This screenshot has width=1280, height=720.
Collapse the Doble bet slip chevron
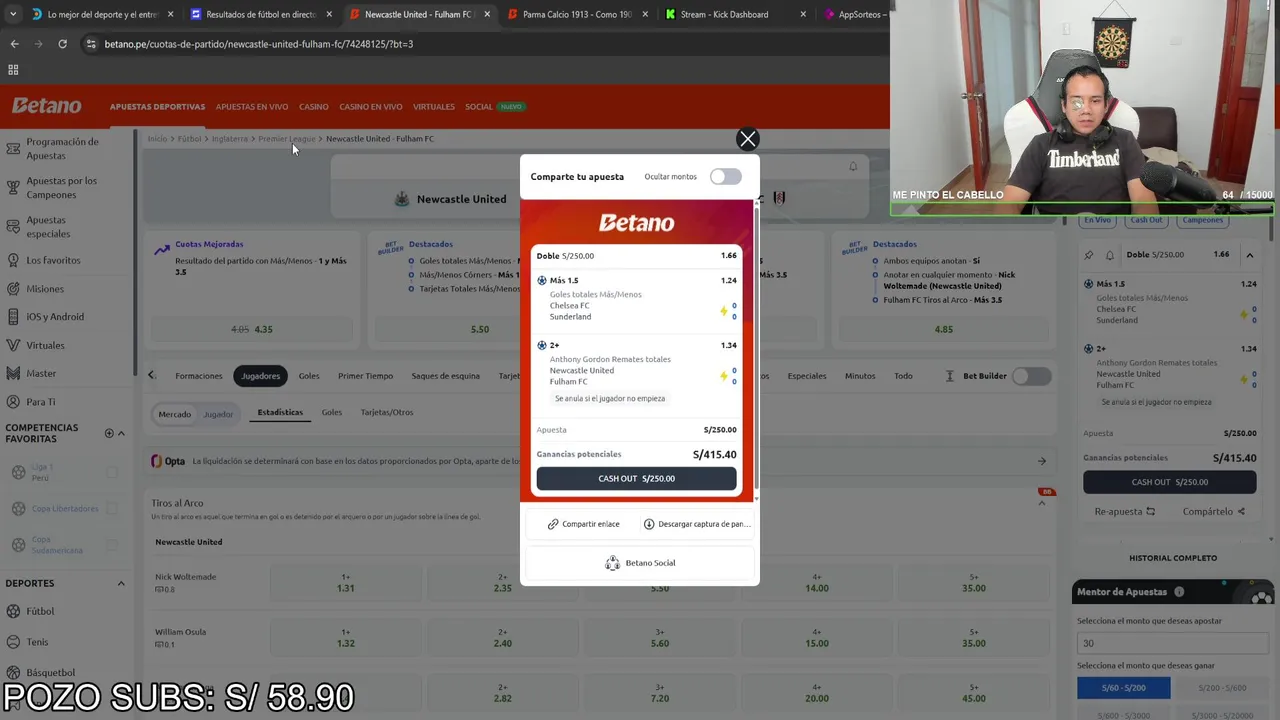tap(1250, 255)
